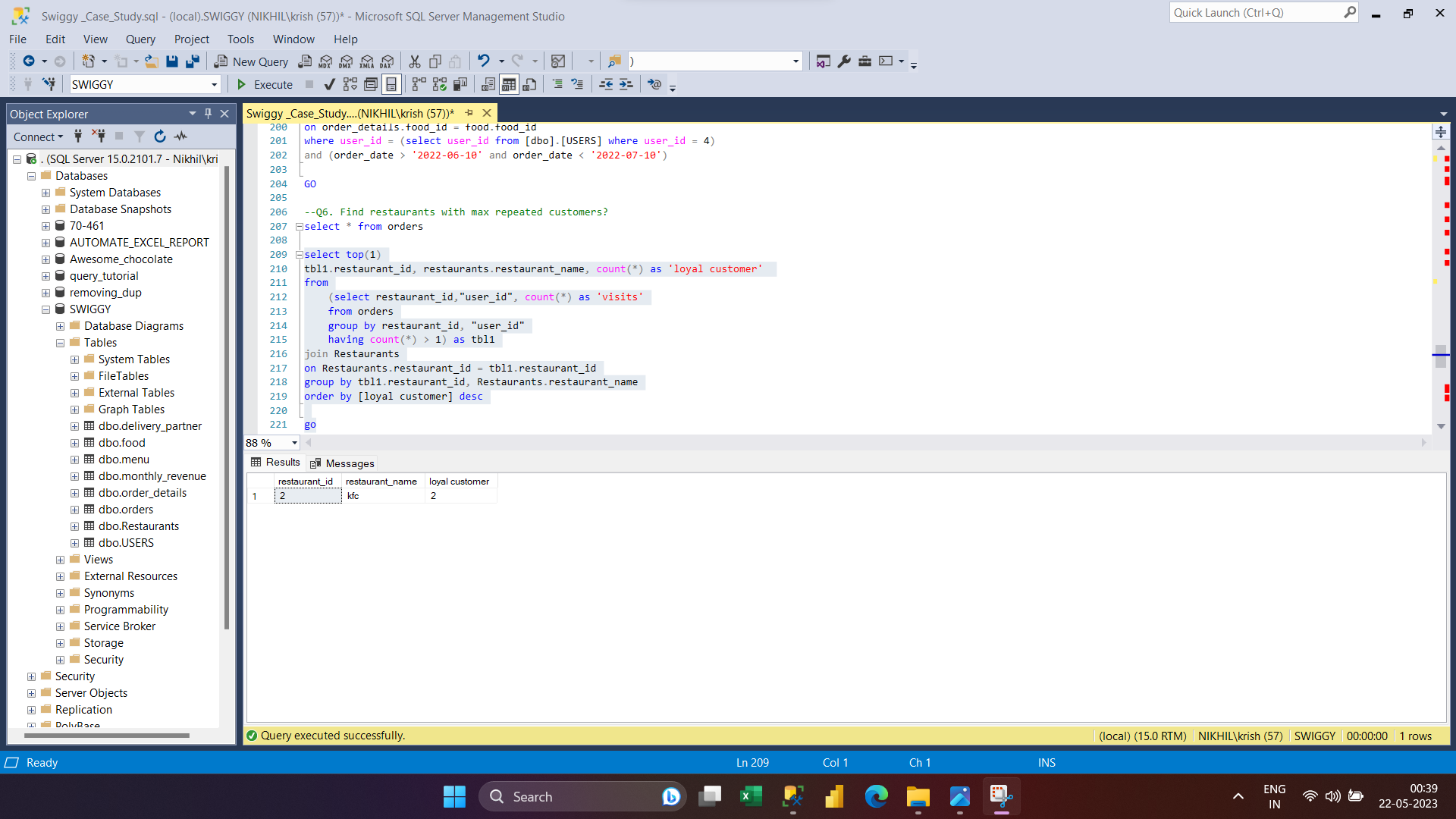Open Activity Monitor from Object Explorer toolbar
The width and height of the screenshot is (1456, 819).
[180, 136]
